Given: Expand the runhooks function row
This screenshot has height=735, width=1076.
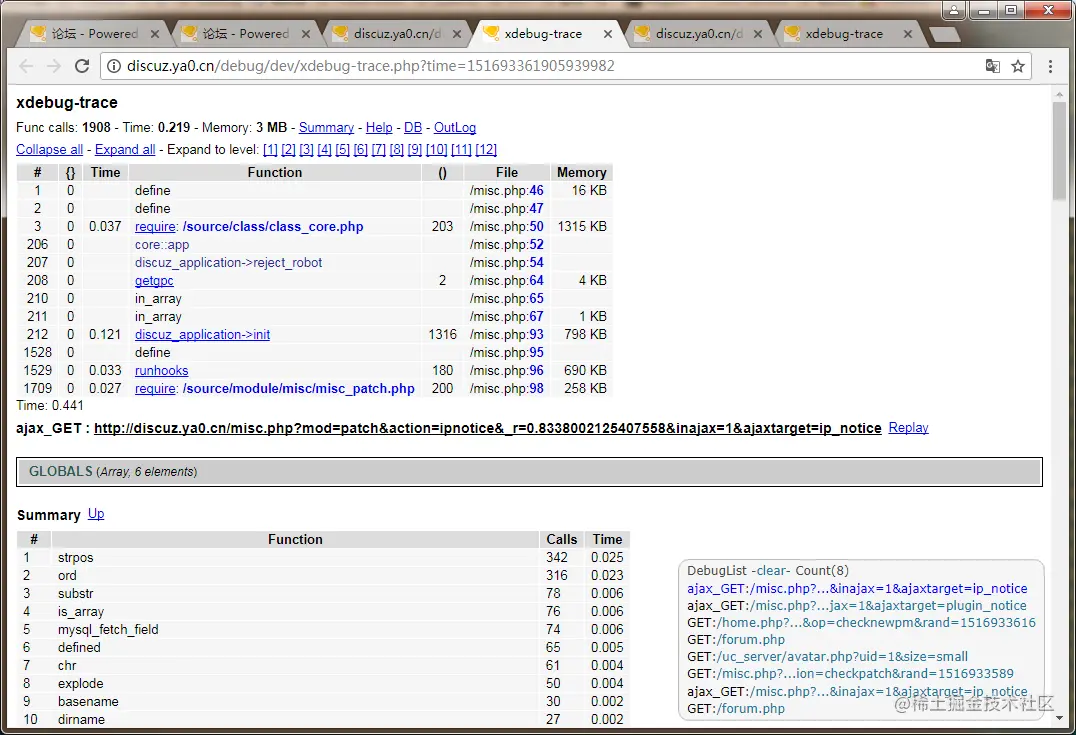Looking at the screenshot, I should click(161, 371).
